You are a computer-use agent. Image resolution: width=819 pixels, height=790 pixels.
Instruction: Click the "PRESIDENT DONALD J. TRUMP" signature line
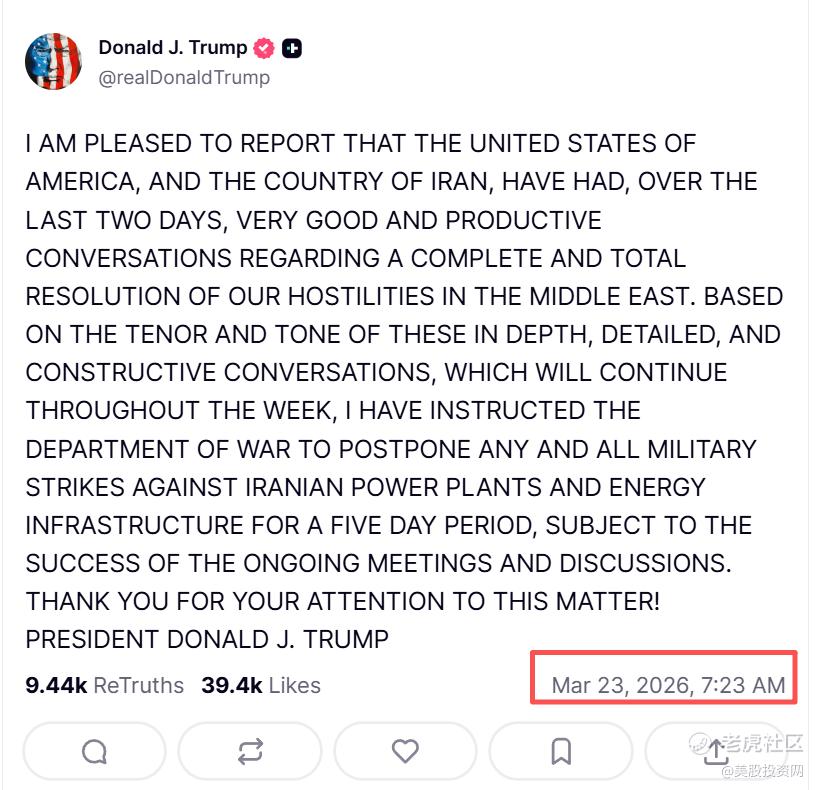click(207, 638)
